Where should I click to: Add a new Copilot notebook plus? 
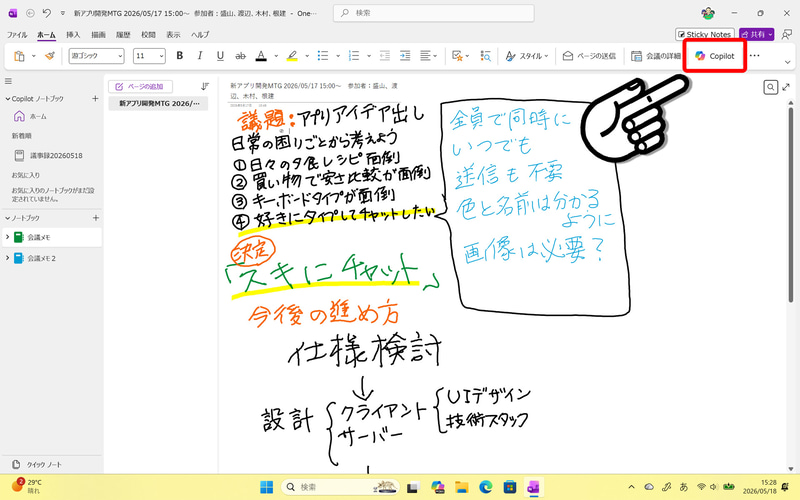[95, 98]
